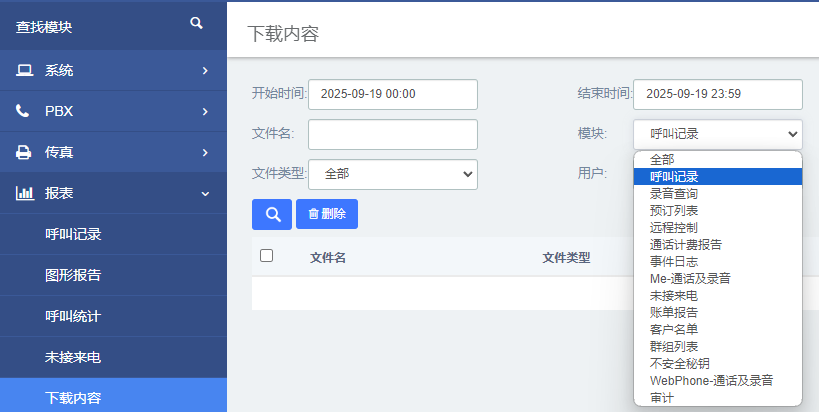Click the blue search button

point(271,214)
